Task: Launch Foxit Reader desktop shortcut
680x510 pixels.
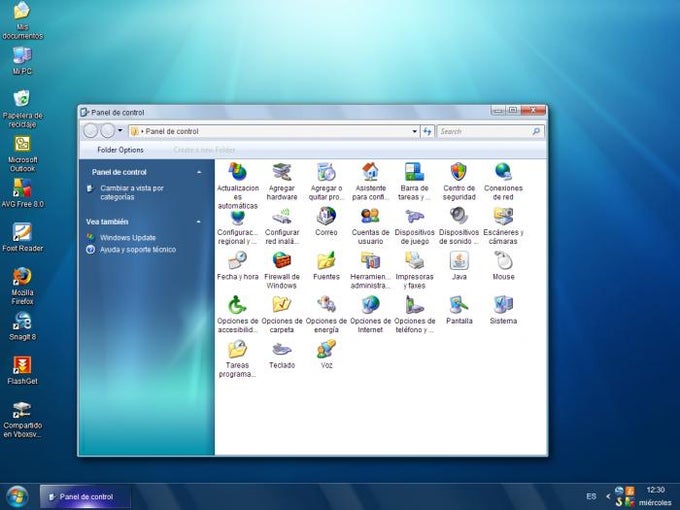Action: tap(22, 237)
